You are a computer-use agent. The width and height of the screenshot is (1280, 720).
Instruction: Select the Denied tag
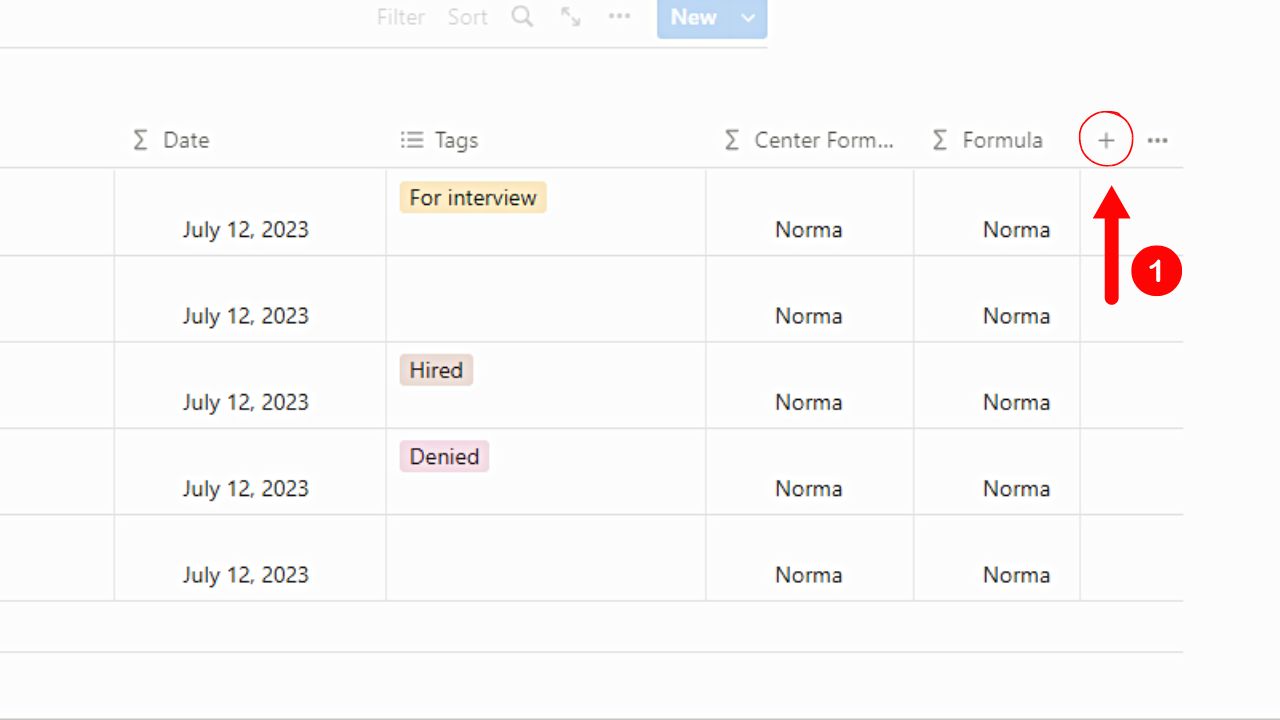coord(443,456)
